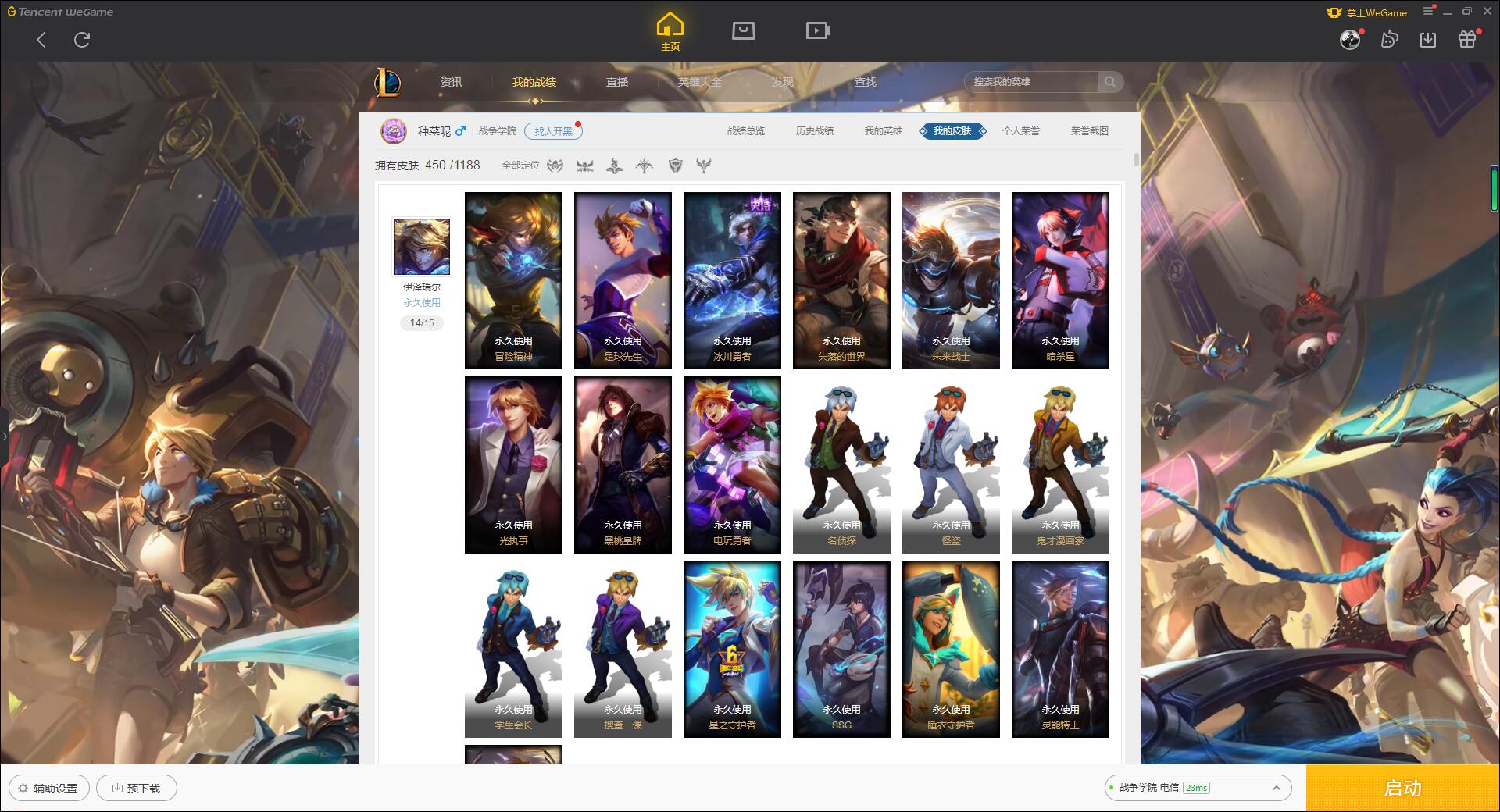Open 睡衣守护者 skin card
This screenshot has width=1500, height=812.
(951, 649)
